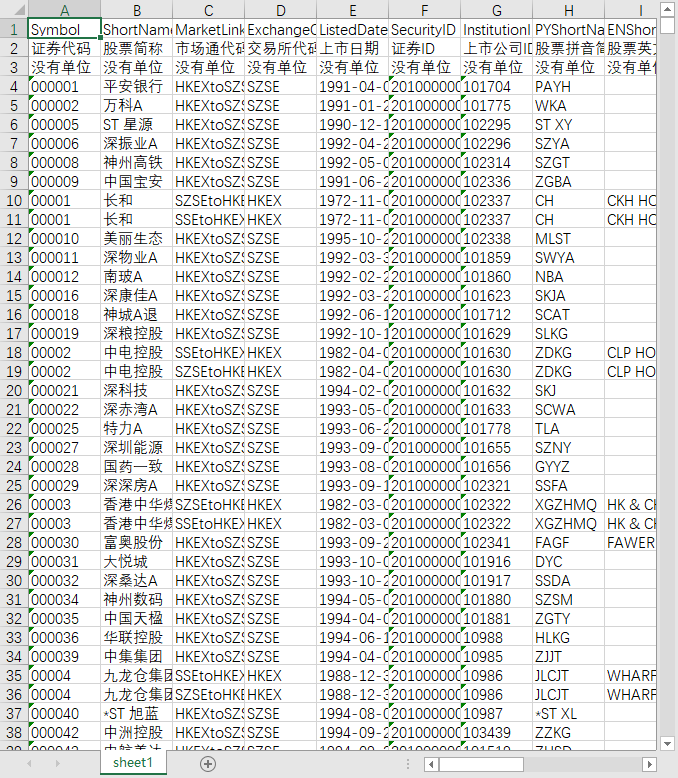Select the *ST 旭蓝 cell
Image resolution: width=678 pixels, height=778 pixels.
click(136, 713)
